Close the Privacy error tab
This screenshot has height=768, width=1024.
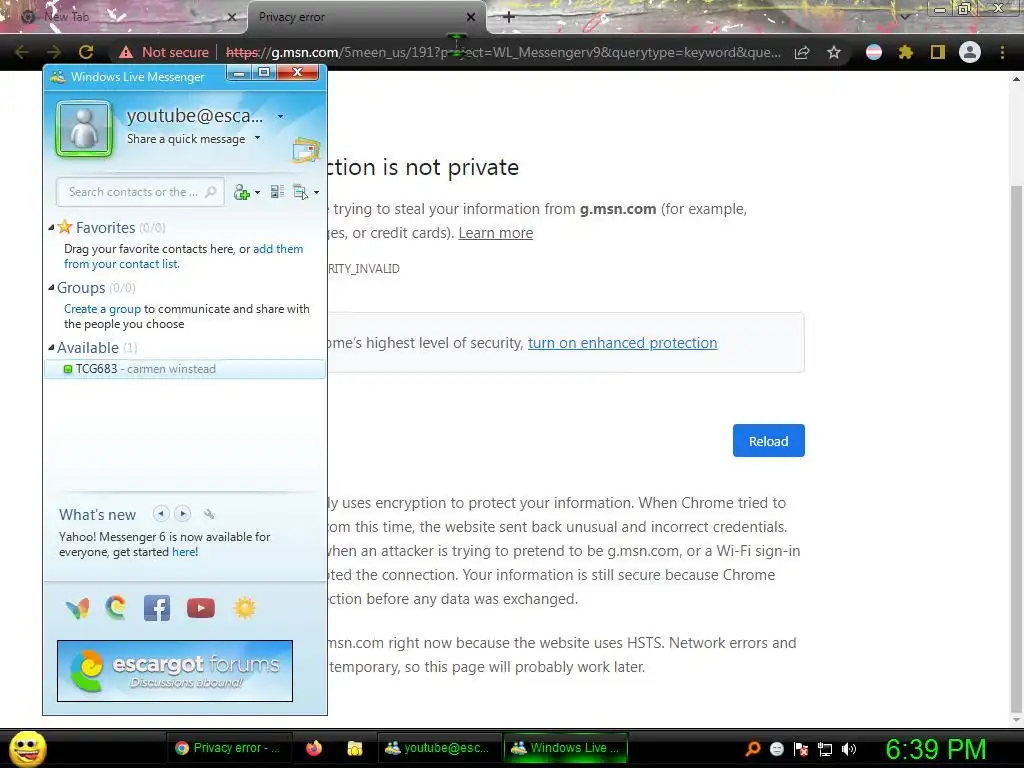click(x=471, y=17)
